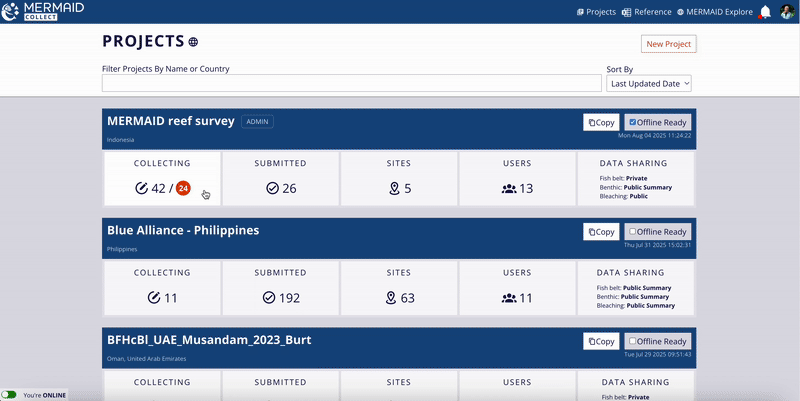Click the MERMAID Collect logo
800x401 pixels.
[x=43, y=11]
